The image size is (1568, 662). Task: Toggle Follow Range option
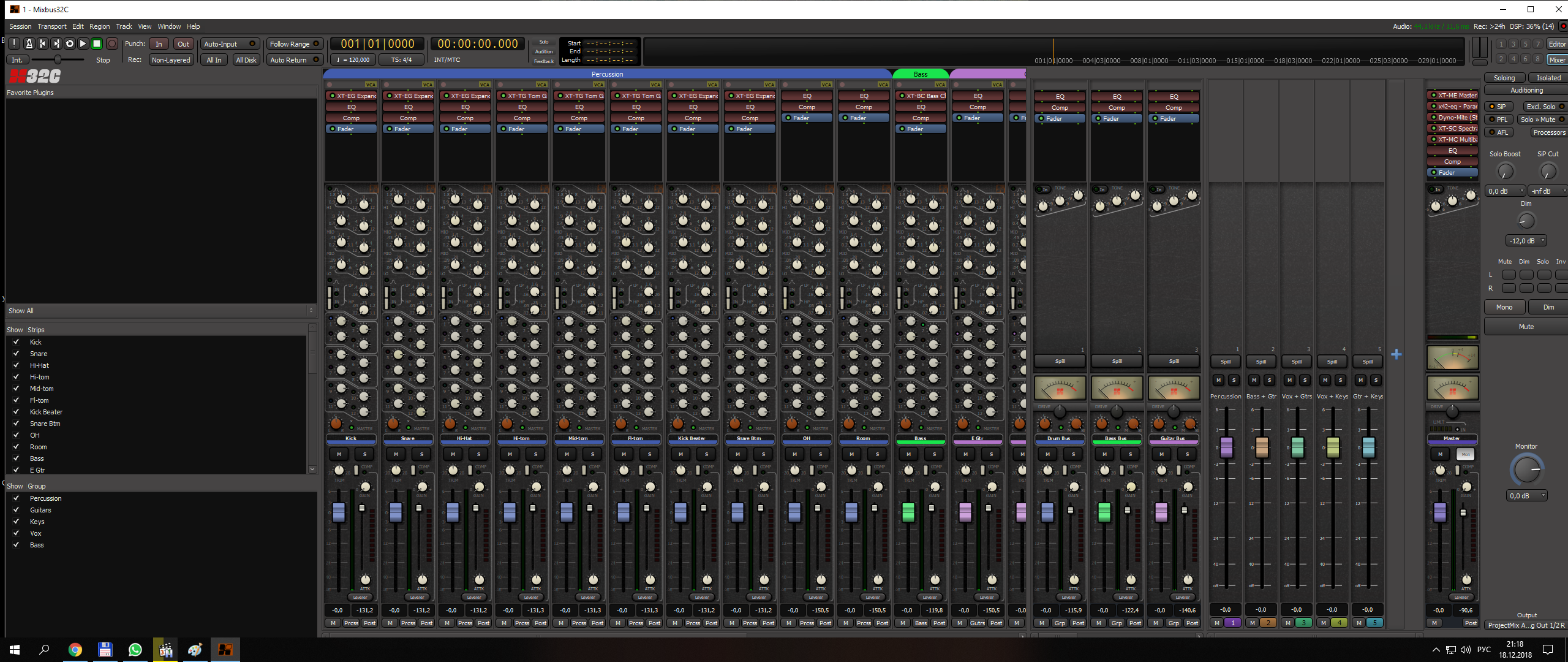click(x=295, y=44)
